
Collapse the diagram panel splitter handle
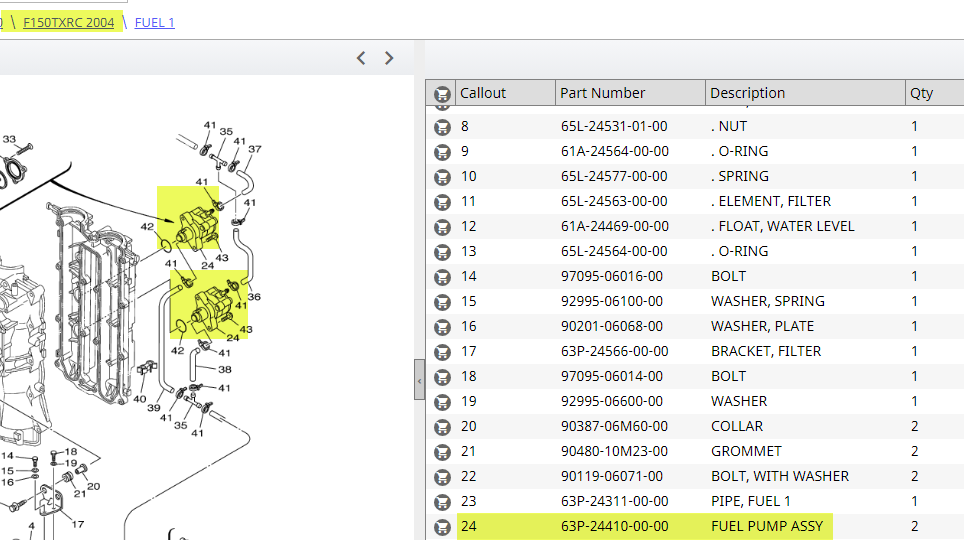419,380
